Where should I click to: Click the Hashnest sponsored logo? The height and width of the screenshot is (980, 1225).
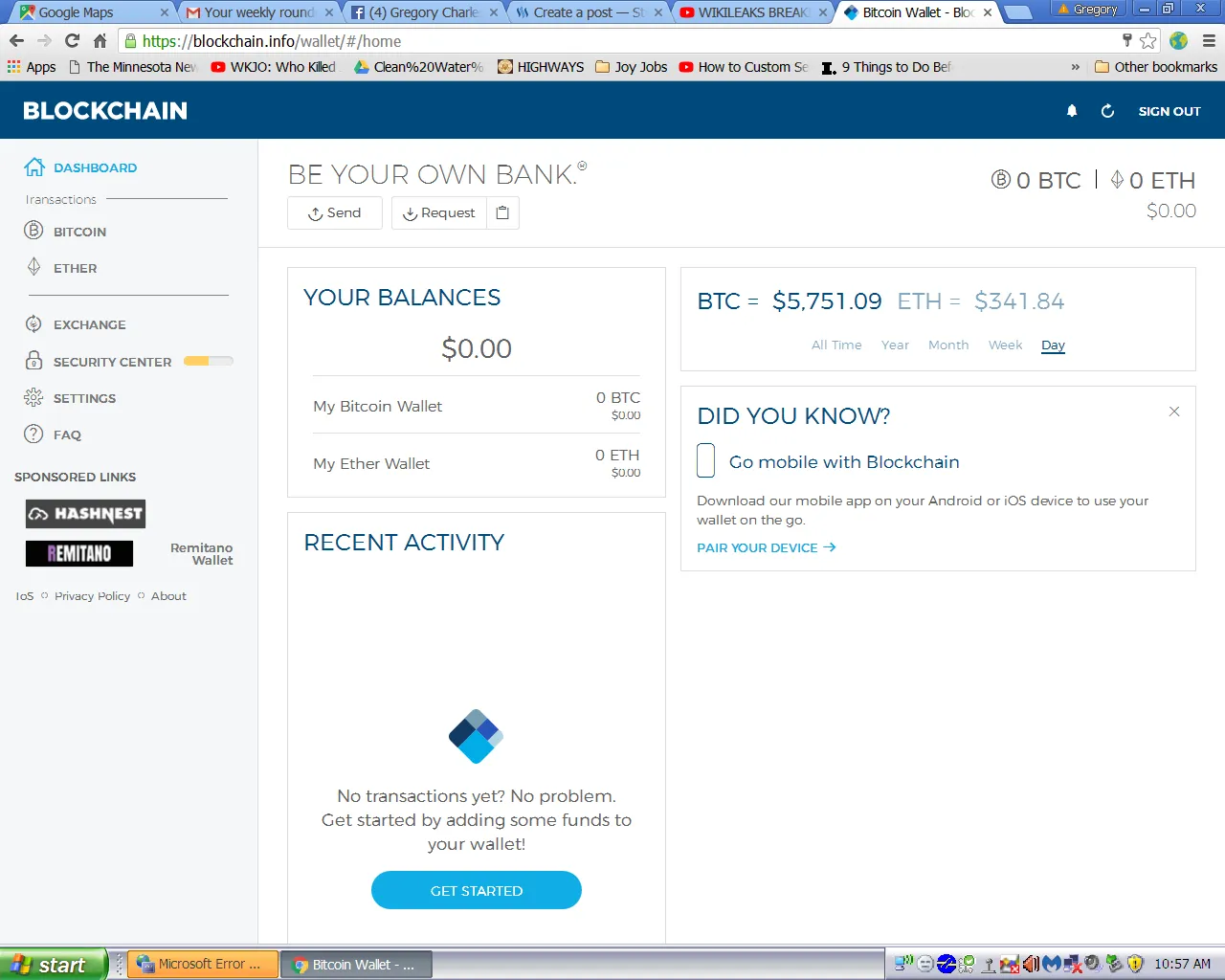point(85,514)
